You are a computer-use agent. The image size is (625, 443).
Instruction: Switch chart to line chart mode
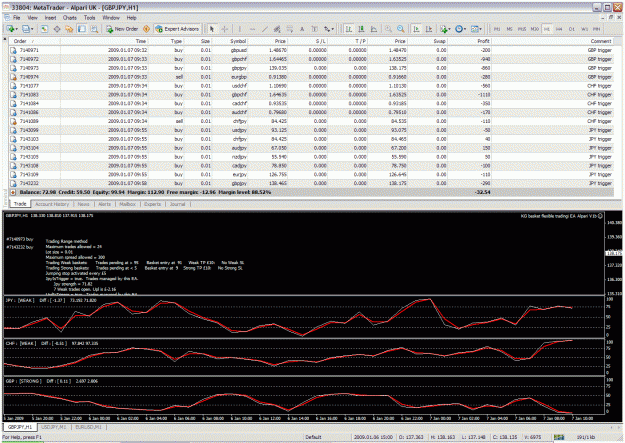click(x=374, y=29)
